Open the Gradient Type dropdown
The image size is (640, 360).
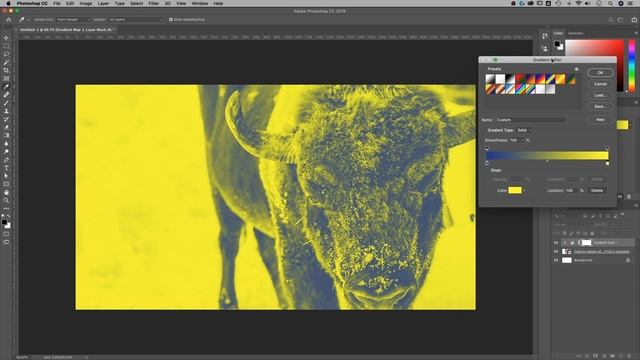pos(524,130)
